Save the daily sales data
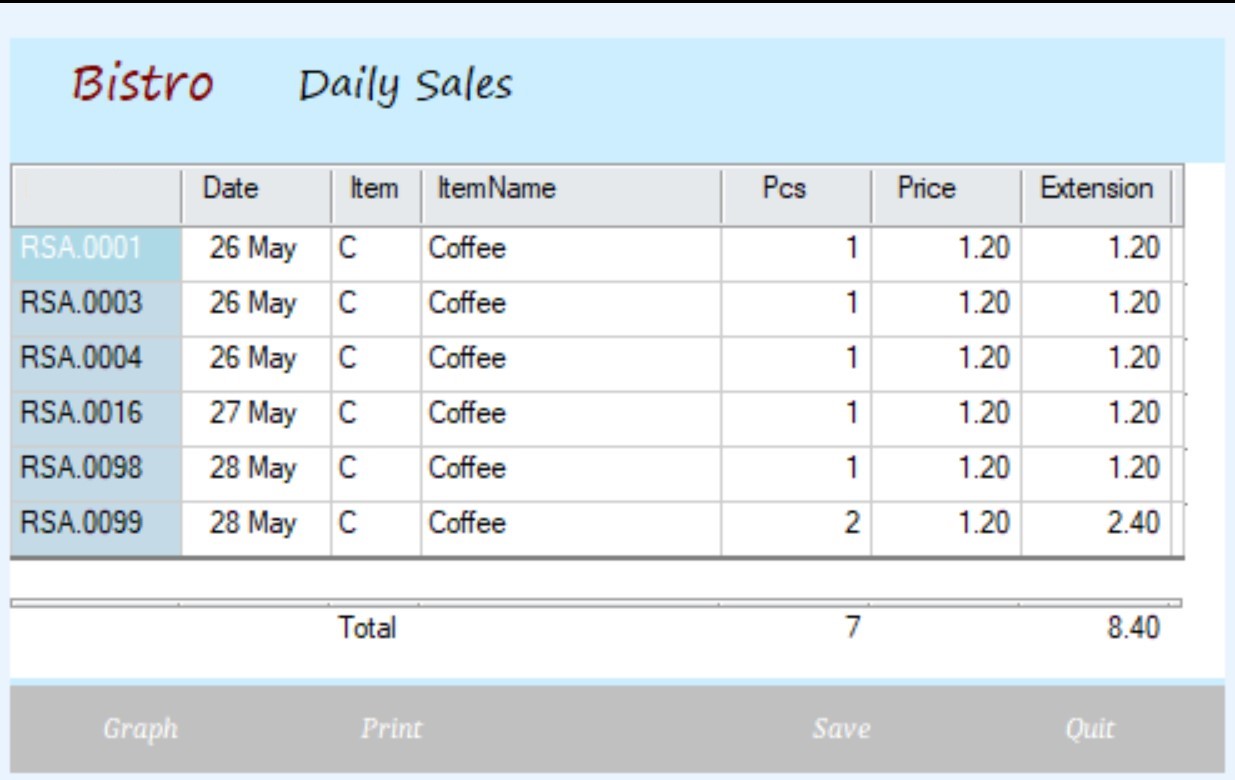 click(x=840, y=729)
